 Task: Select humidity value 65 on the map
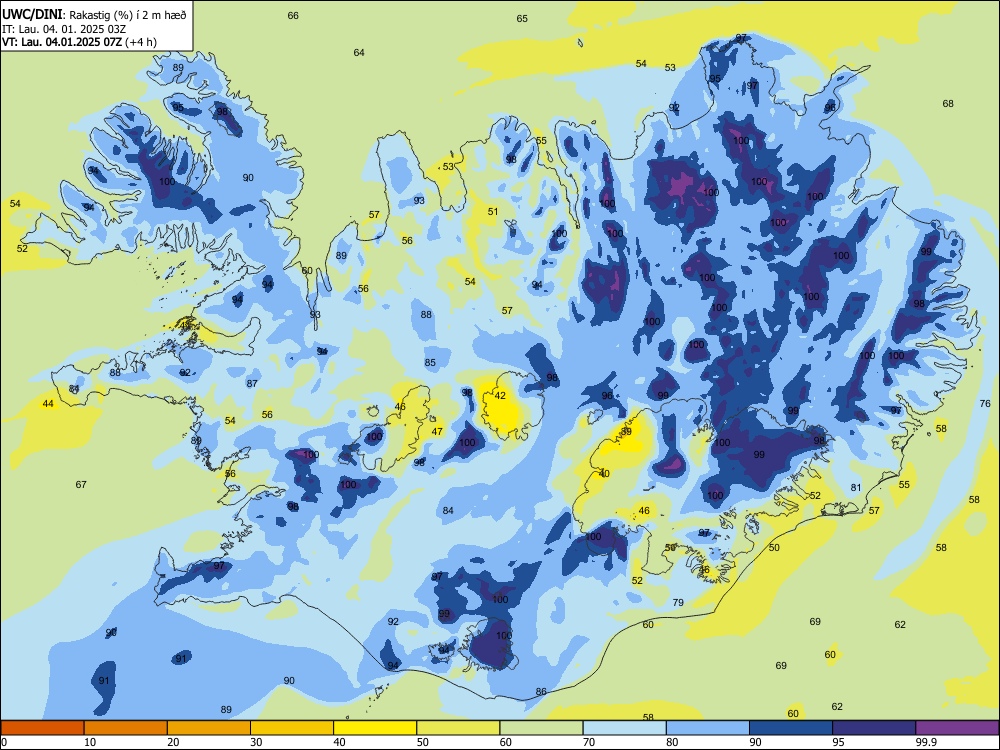pyautogui.click(x=522, y=18)
